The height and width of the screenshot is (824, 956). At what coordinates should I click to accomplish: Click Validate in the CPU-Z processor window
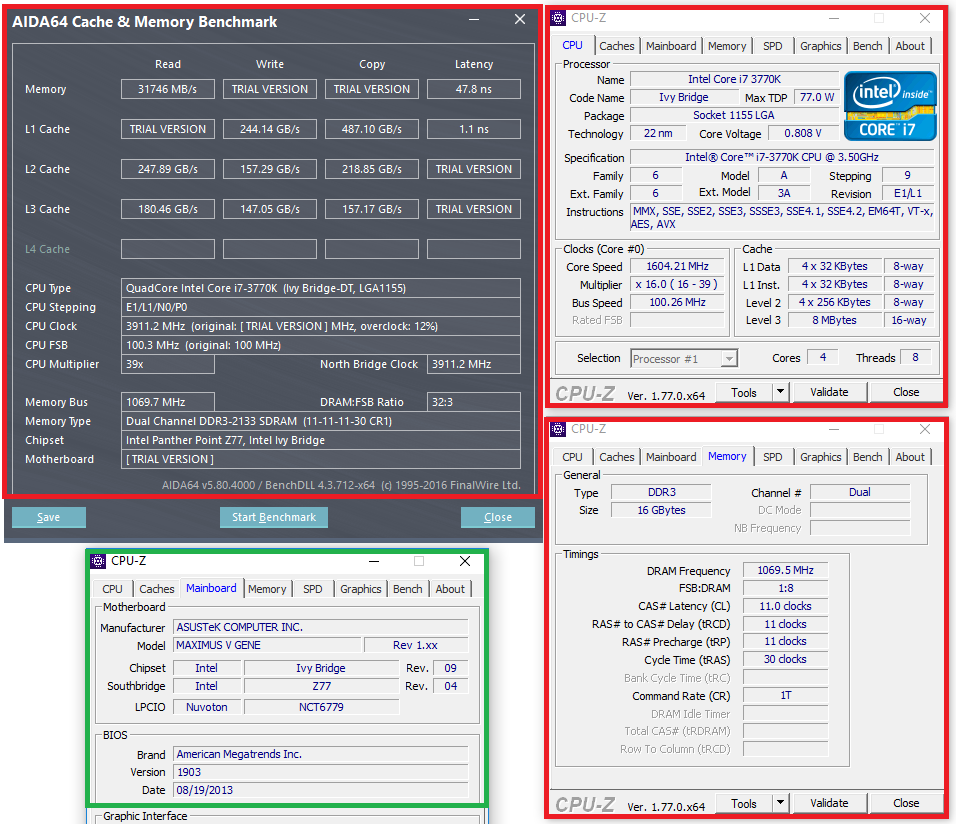tap(829, 392)
